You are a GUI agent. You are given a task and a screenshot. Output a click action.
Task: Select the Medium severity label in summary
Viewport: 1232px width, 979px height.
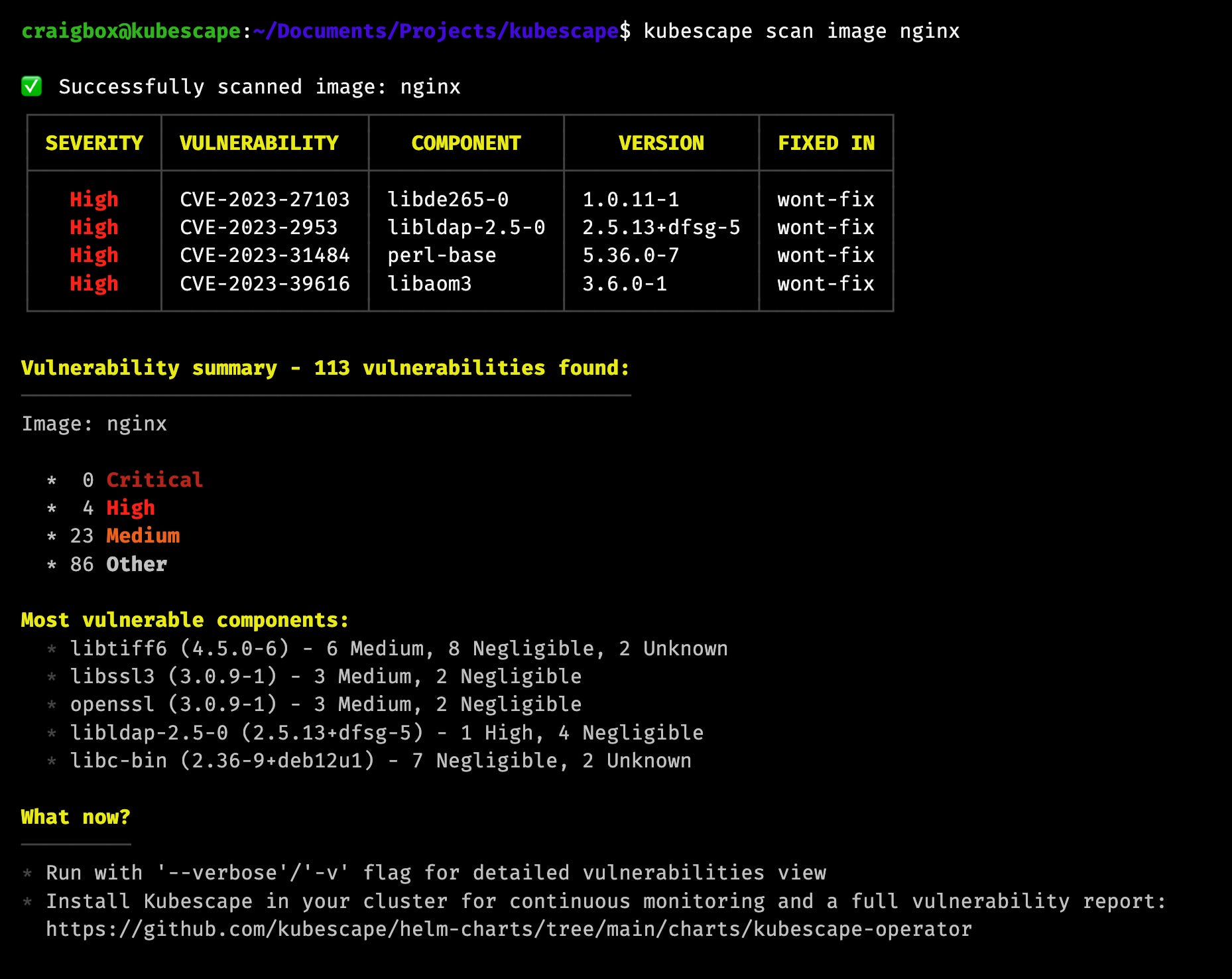[x=143, y=535]
